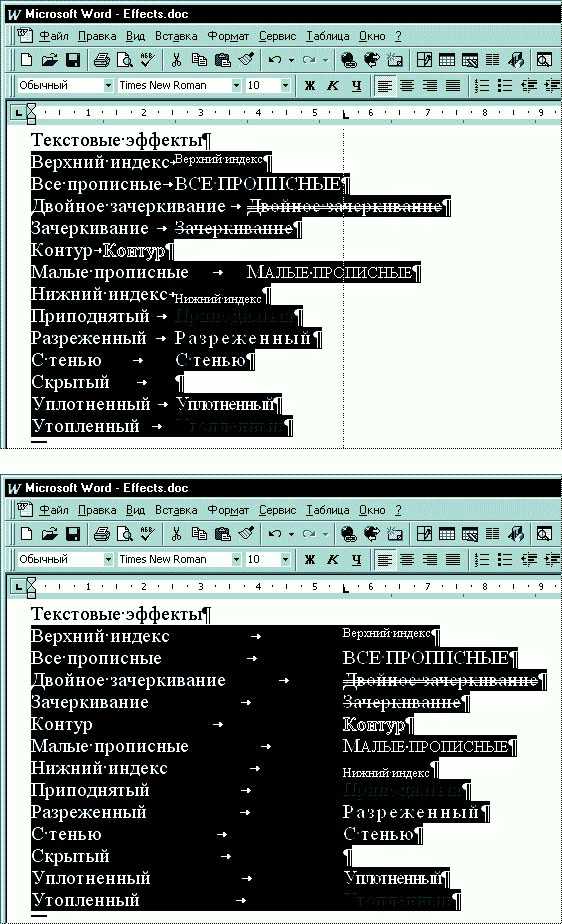562x924 pixels.
Task: Open Document Map in upper Word window
Action: pyautogui.click(x=544, y=60)
